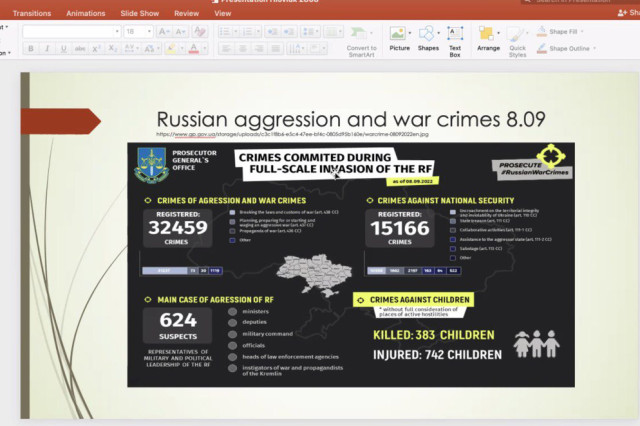The width and height of the screenshot is (640, 426).
Task: Click the numbered list icon
Action: click(x=247, y=31)
